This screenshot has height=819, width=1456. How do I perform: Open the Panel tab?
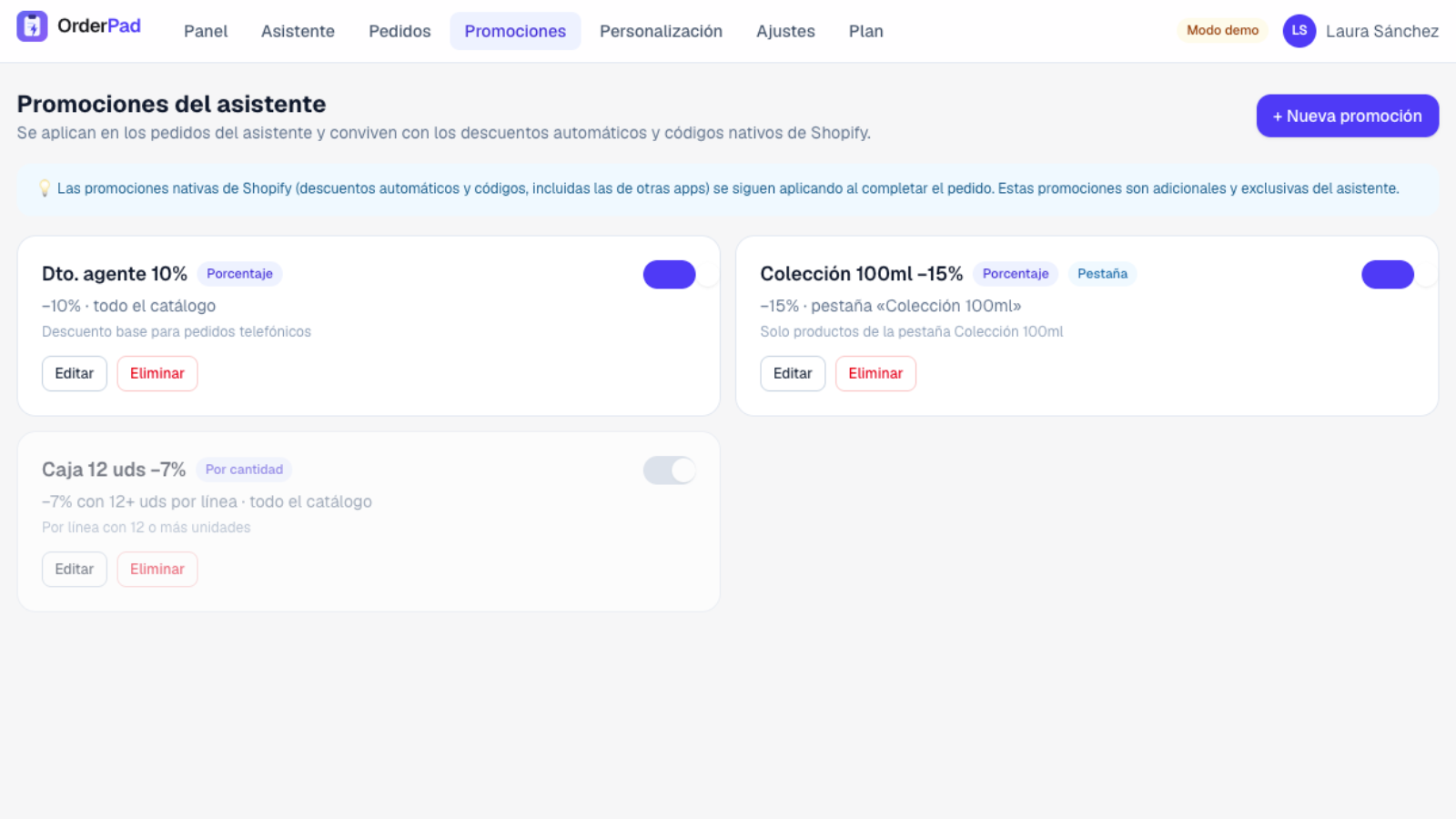[x=206, y=31]
